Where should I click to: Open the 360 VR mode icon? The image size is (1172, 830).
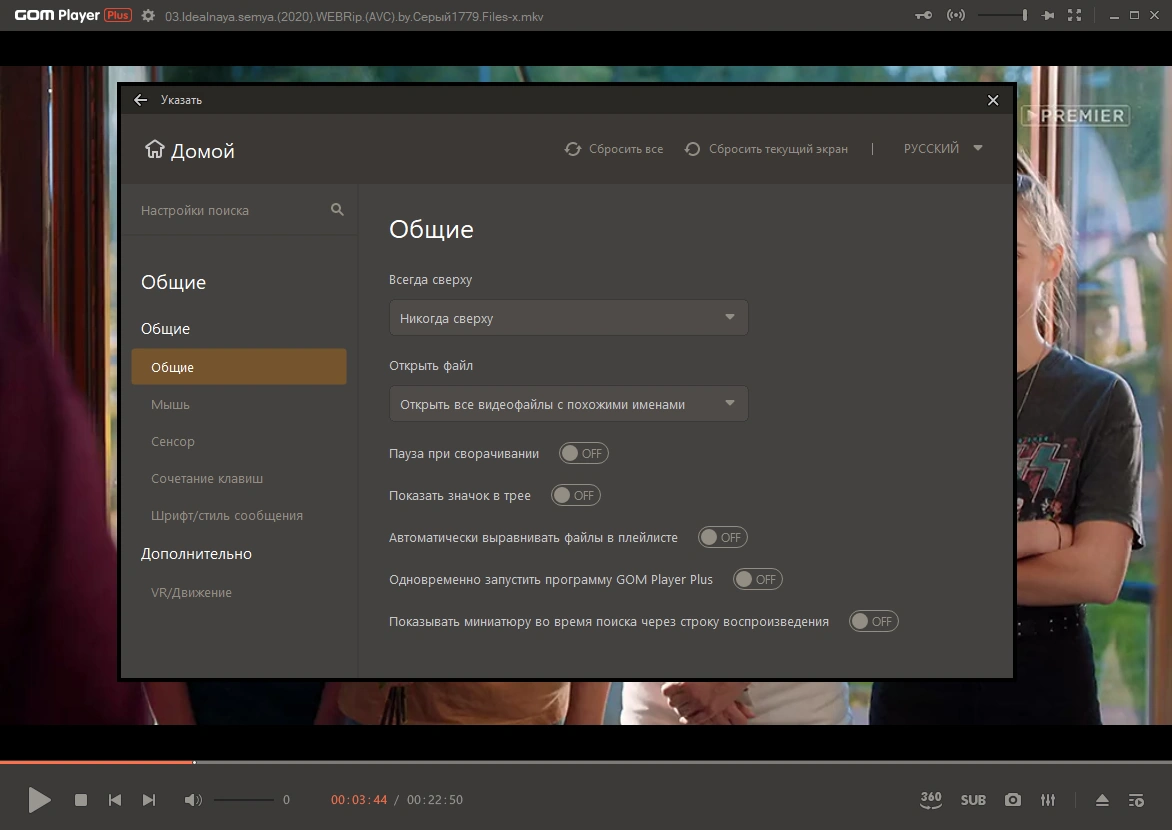coord(931,799)
